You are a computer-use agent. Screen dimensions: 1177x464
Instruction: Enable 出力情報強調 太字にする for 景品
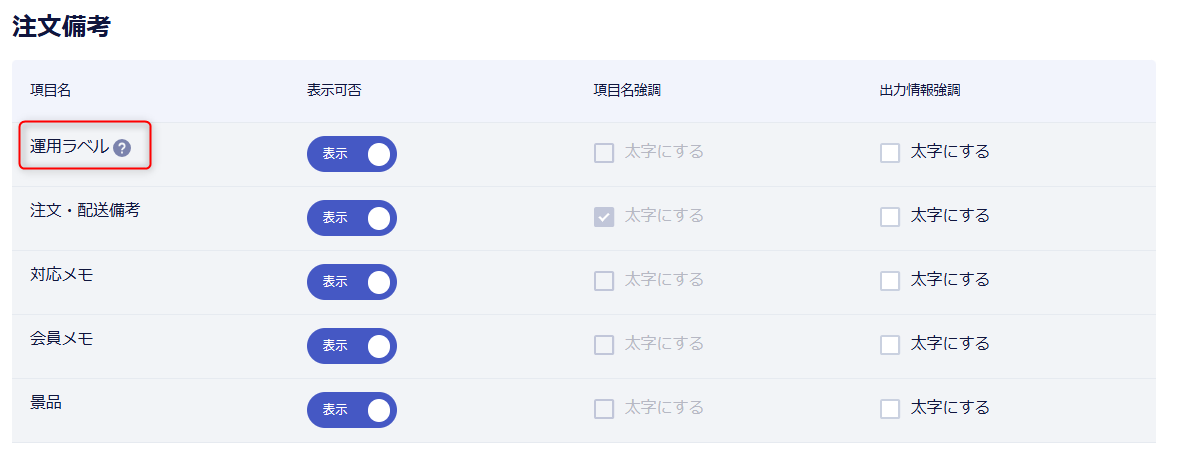tap(890, 409)
